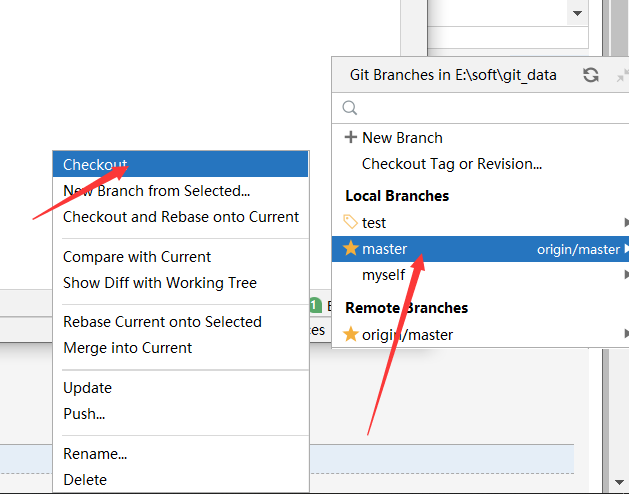Click the star icon beside origin/master remote
The image size is (629, 494).
coord(350,334)
